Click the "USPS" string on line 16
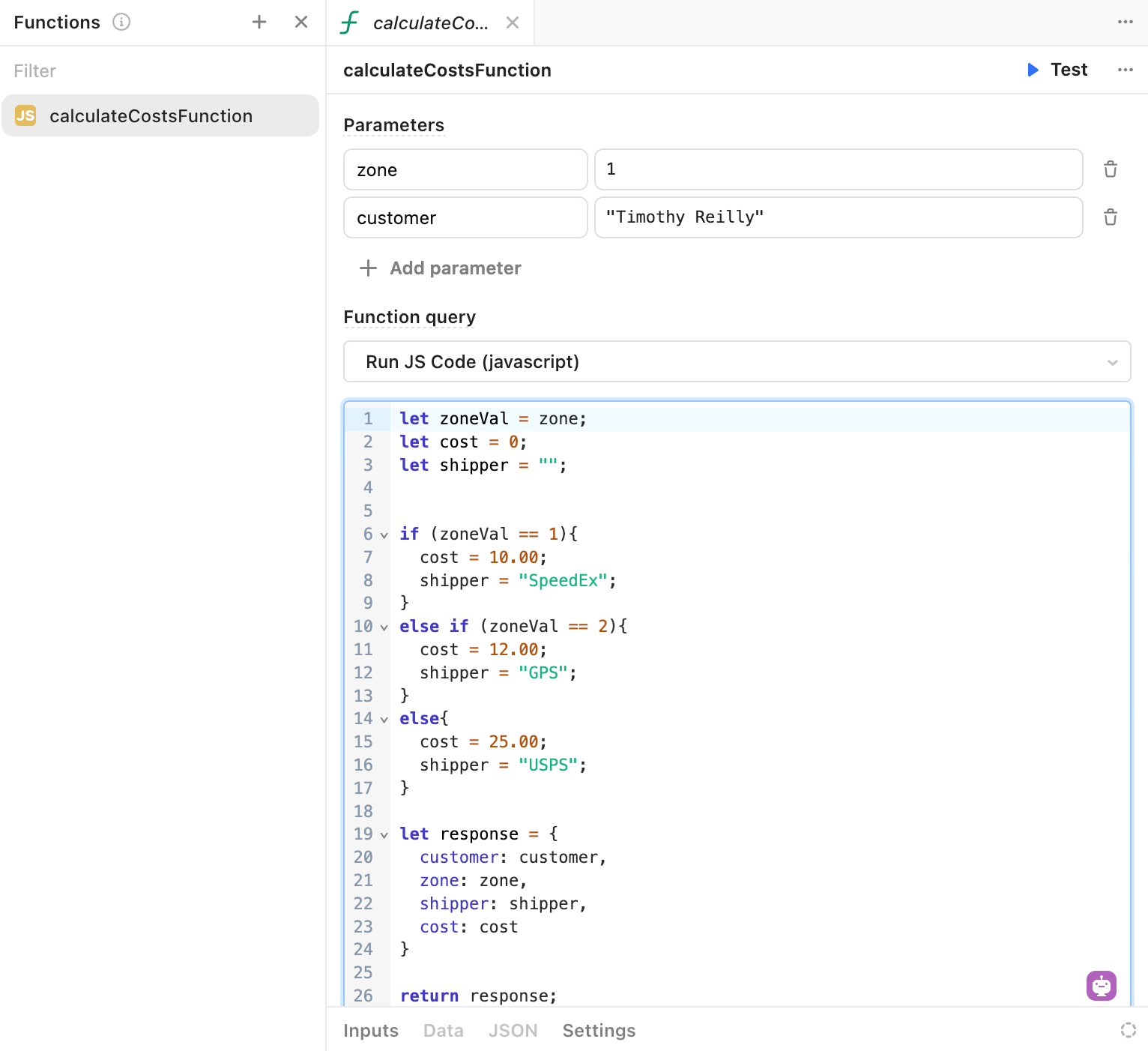This screenshot has width=1148, height=1051. (x=548, y=765)
